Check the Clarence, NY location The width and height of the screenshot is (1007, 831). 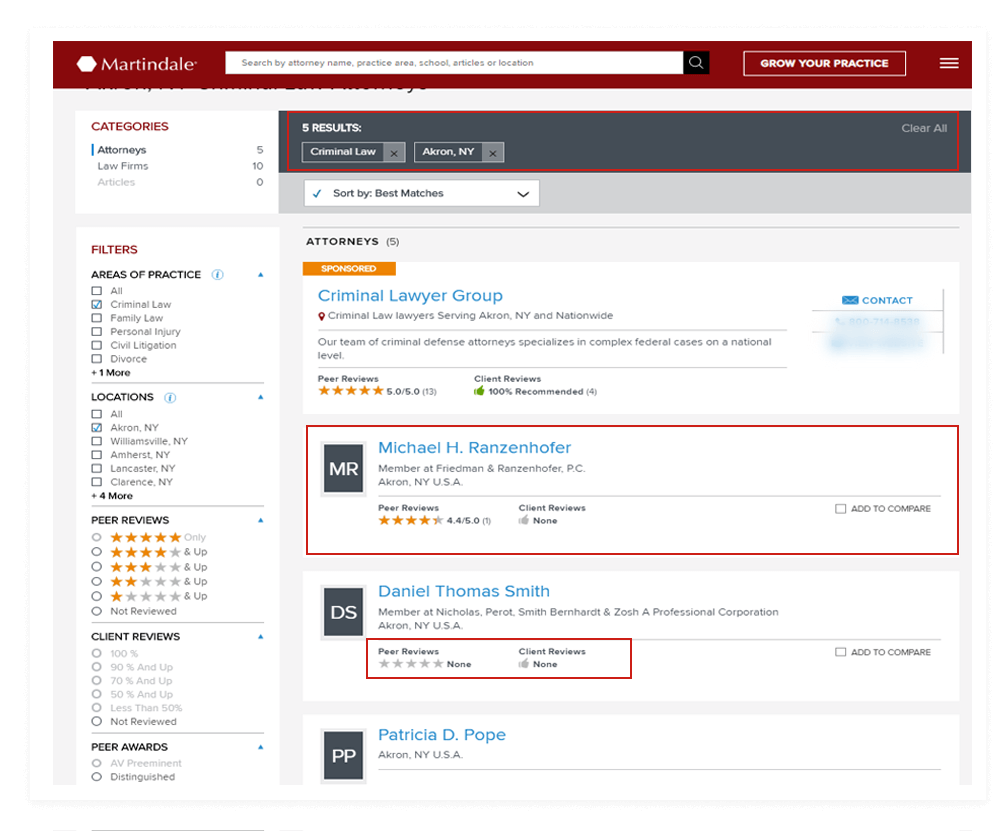pyautogui.click(x=96, y=482)
